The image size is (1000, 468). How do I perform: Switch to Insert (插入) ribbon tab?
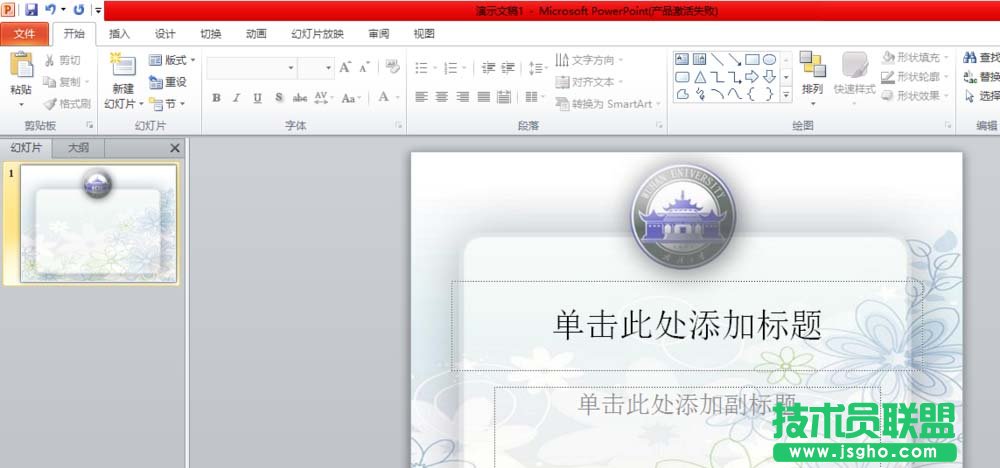[119, 34]
